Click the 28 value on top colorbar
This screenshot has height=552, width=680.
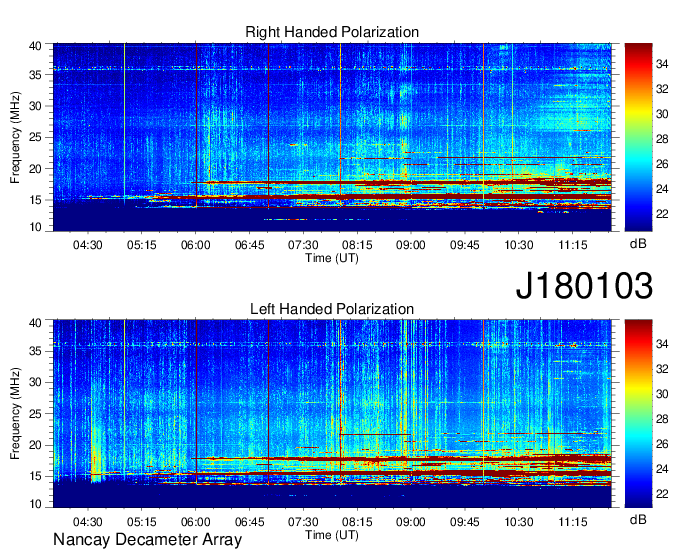[662, 139]
